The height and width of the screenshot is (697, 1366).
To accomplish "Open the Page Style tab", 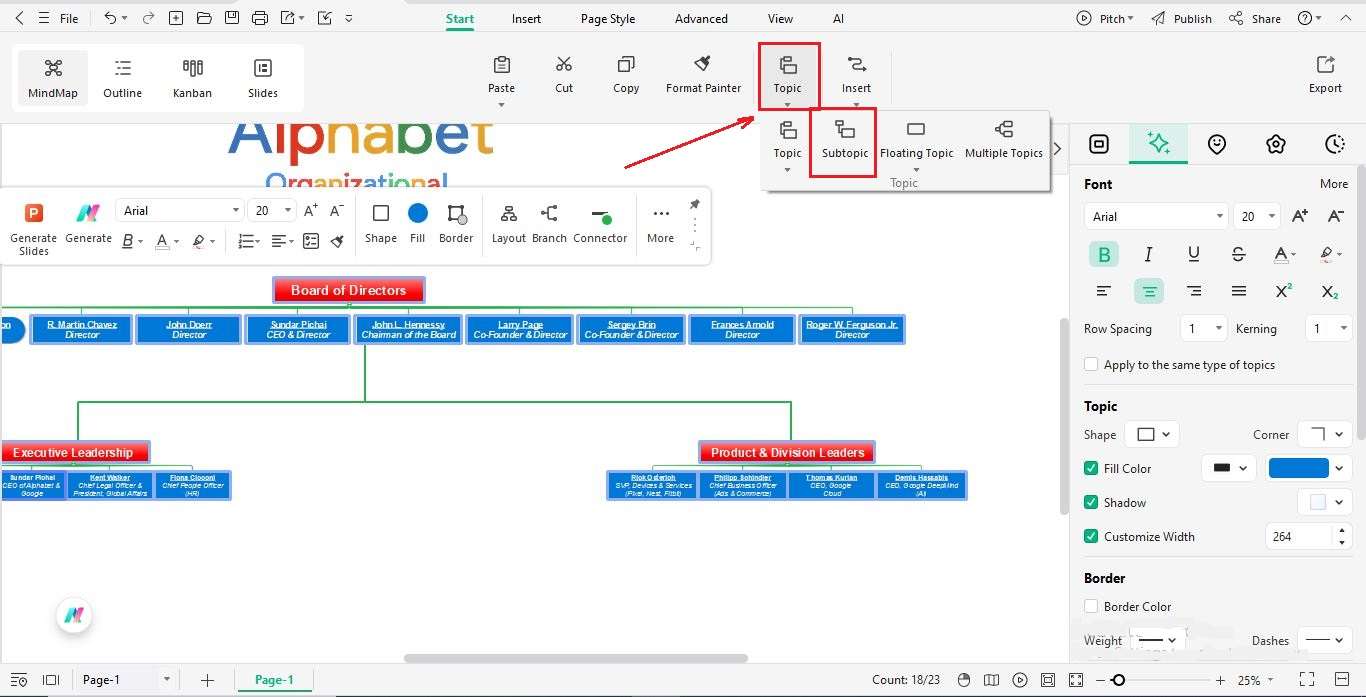I will 608,18.
